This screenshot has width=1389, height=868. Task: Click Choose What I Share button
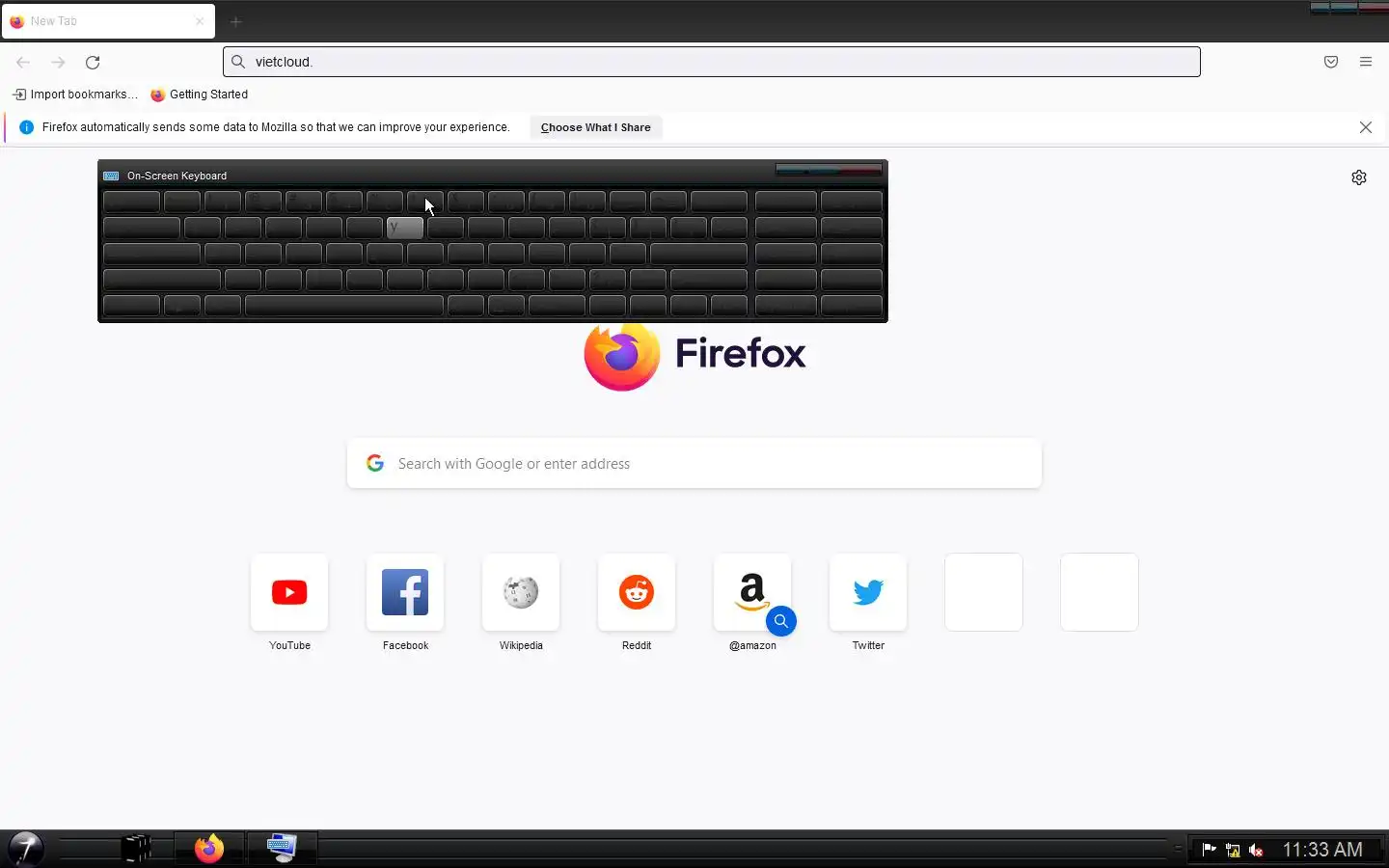(x=595, y=127)
